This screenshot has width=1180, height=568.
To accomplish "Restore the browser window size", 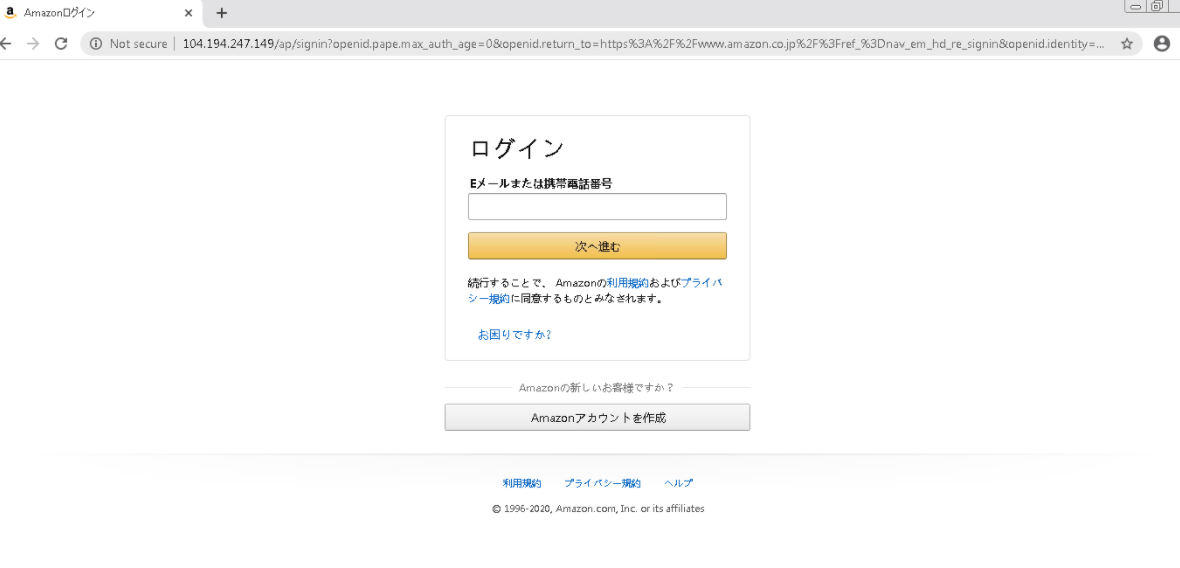I will coord(1157,6).
